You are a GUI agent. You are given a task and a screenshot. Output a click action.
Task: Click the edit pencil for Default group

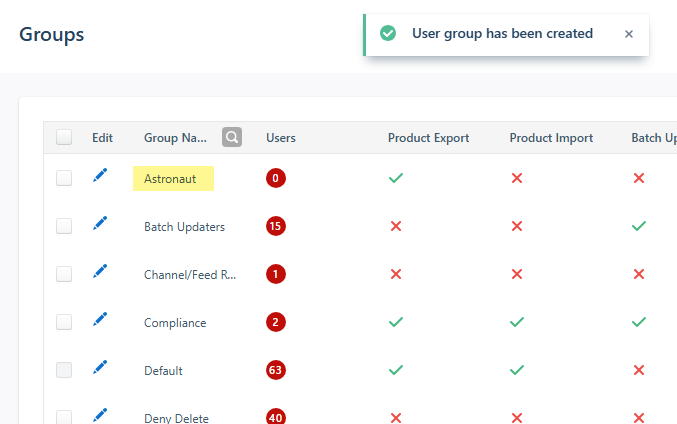(x=100, y=368)
